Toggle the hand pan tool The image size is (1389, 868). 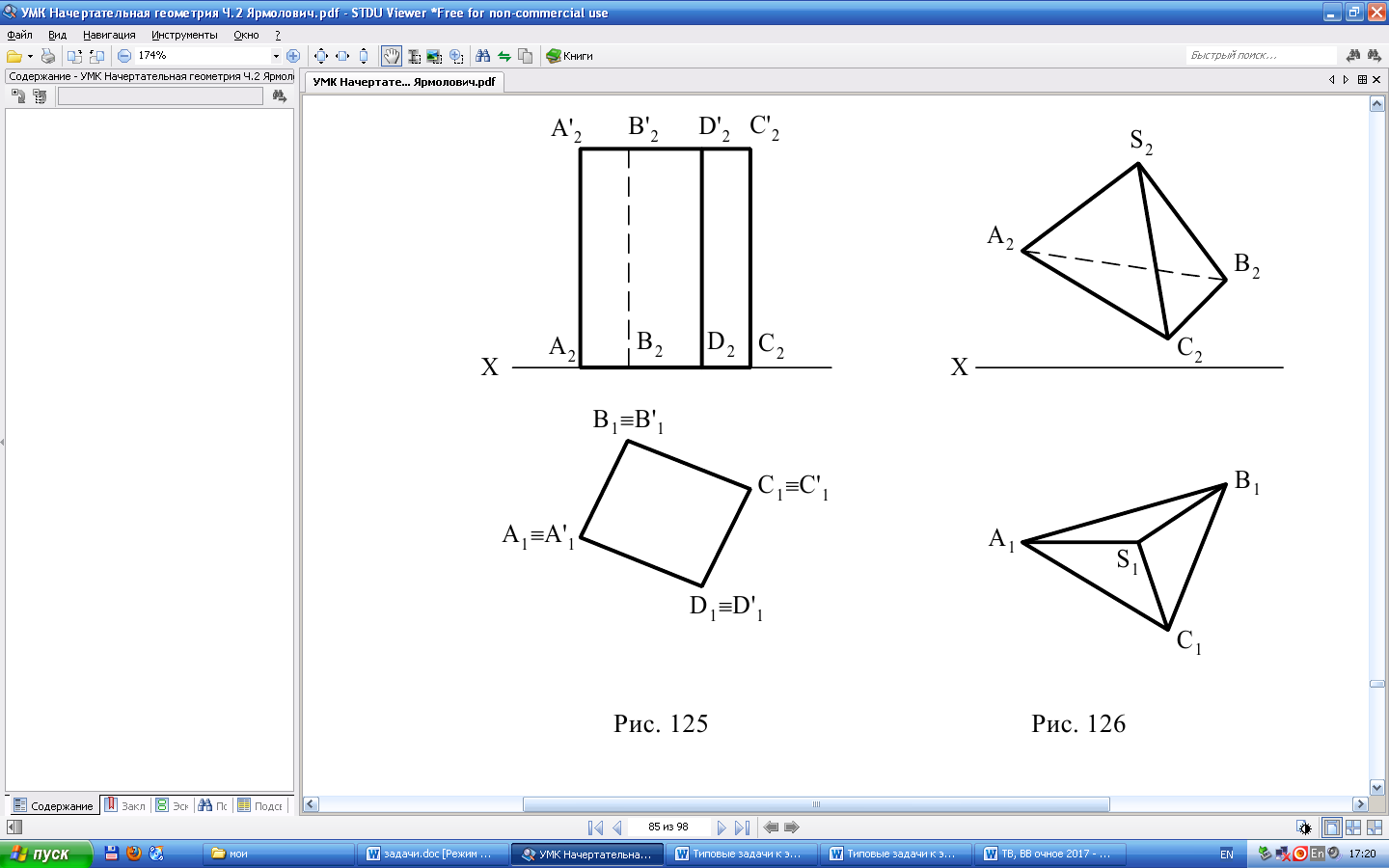(x=391, y=56)
